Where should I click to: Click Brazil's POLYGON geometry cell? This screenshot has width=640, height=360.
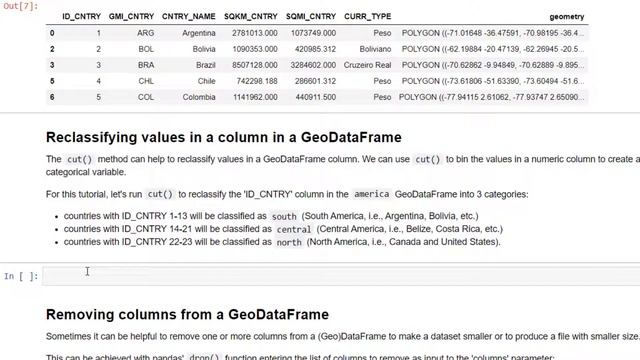[x=493, y=65]
